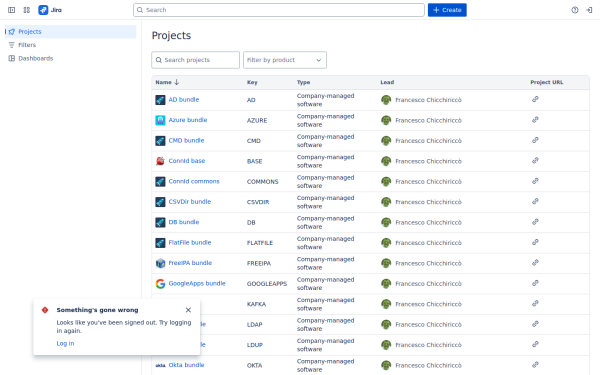The image size is (600, 375).
Task: Open the CSVDir bundle project
Action: pos(190,202)
